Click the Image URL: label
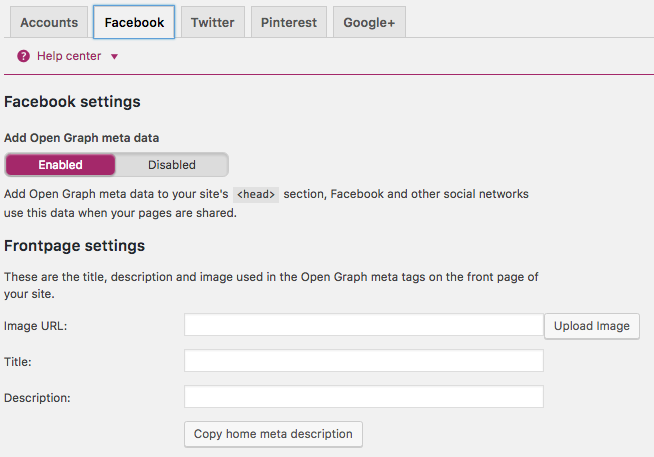The image size is (654, 457). (x=35, y=326)
